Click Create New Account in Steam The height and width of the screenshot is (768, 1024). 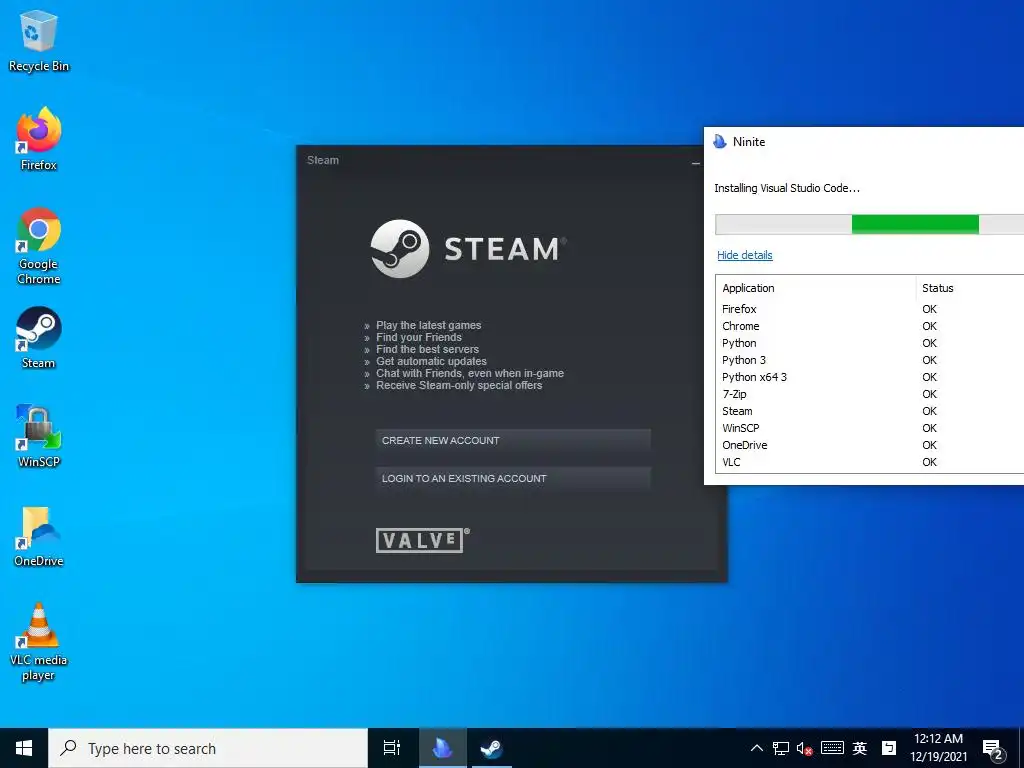point(513,441)
